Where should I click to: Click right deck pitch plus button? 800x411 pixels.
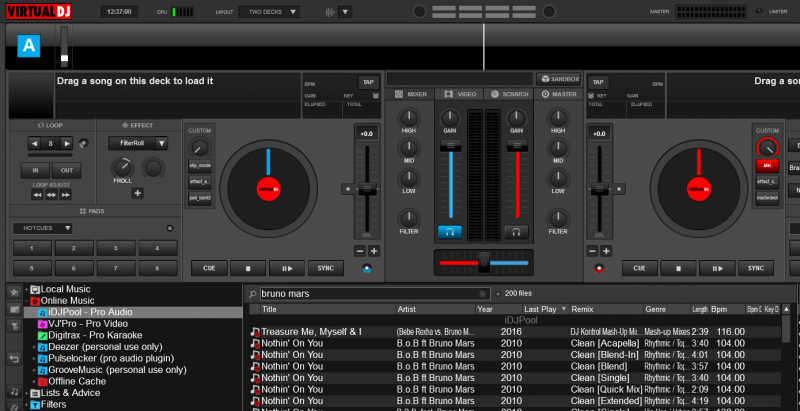click(606, 251)
